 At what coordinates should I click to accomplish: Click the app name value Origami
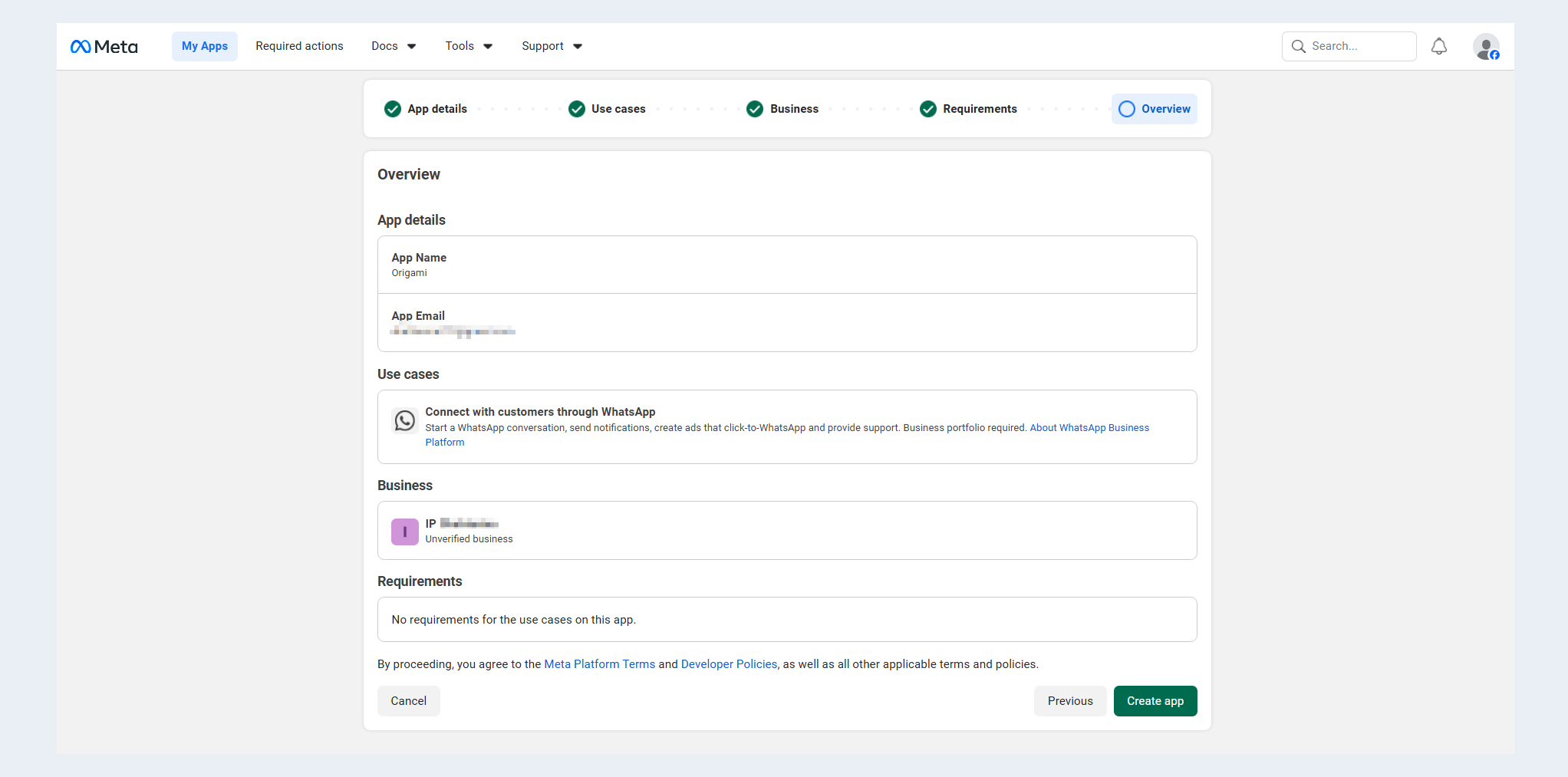[410, 273]
